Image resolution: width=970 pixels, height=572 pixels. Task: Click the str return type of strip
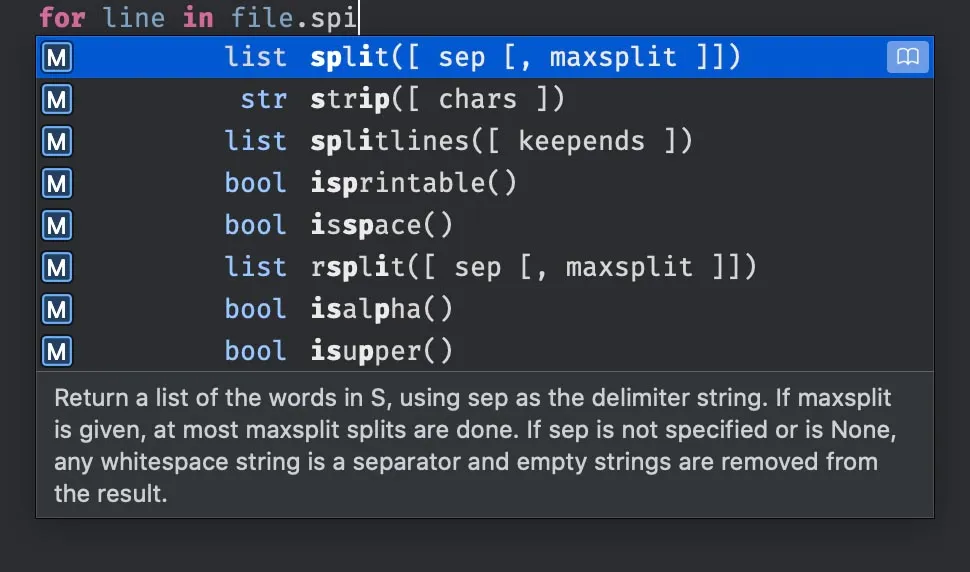(x=264, y=99)
